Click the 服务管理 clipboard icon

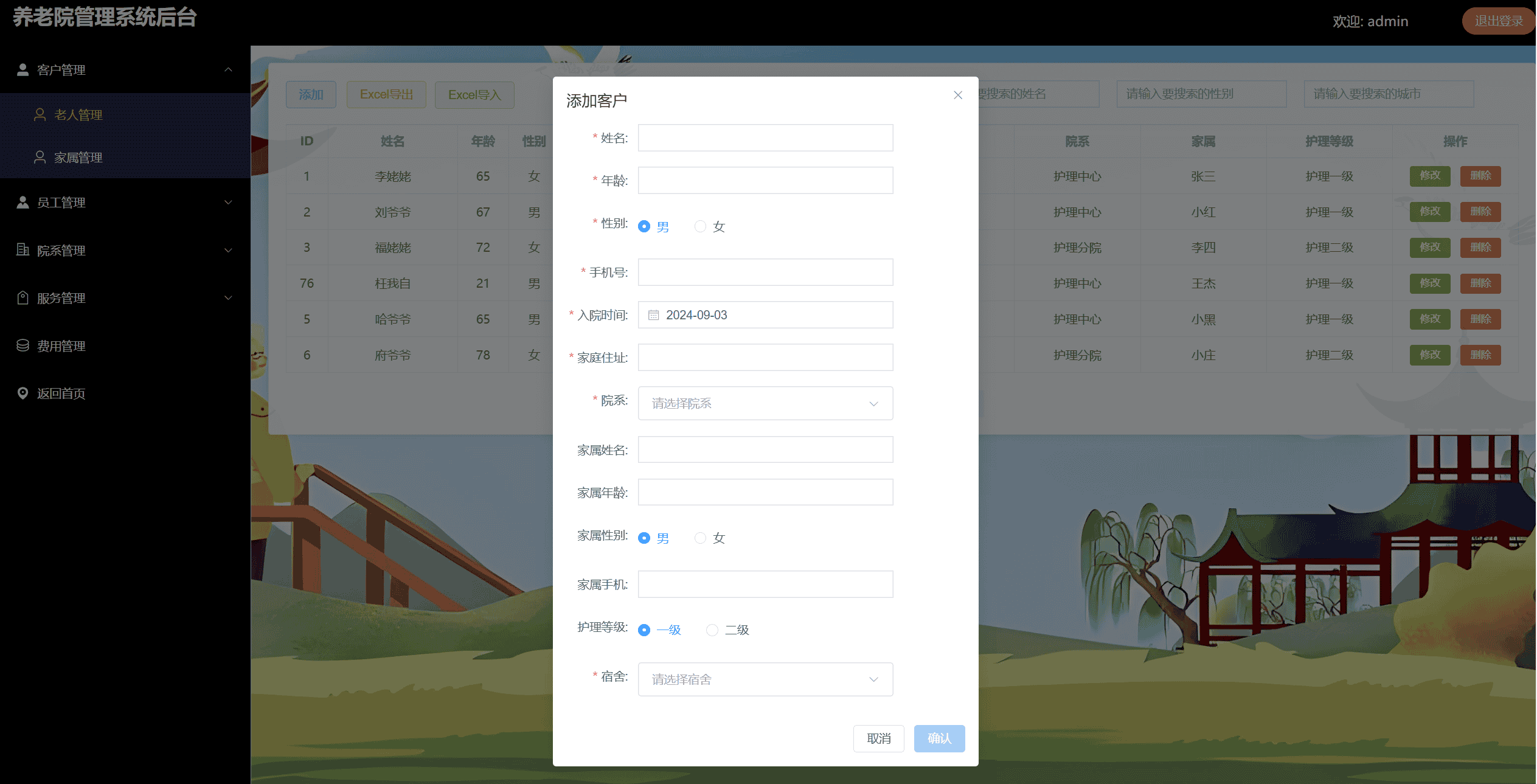point(23,298)
